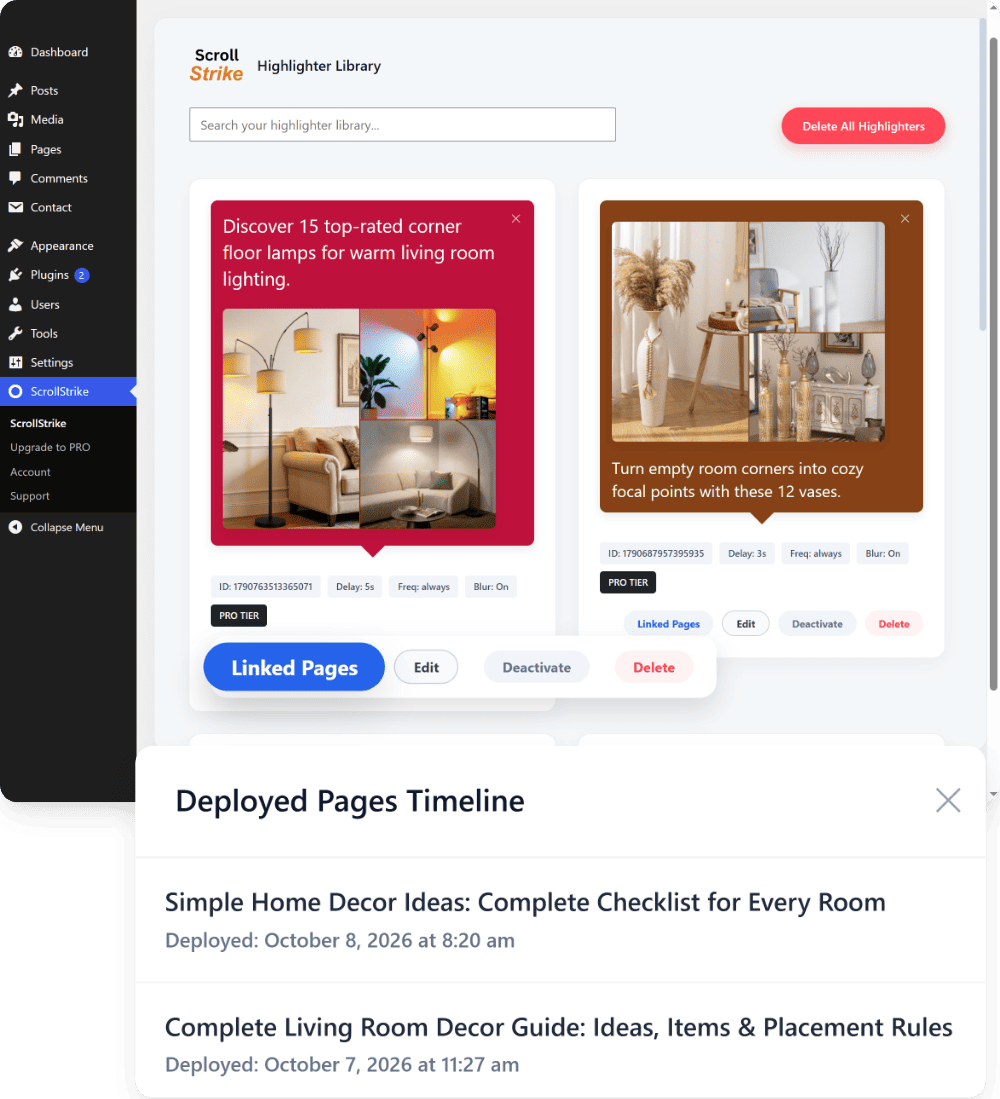
Task: Open Linked Pages for the vases highlighter
Action: click(x=669, y=624)
